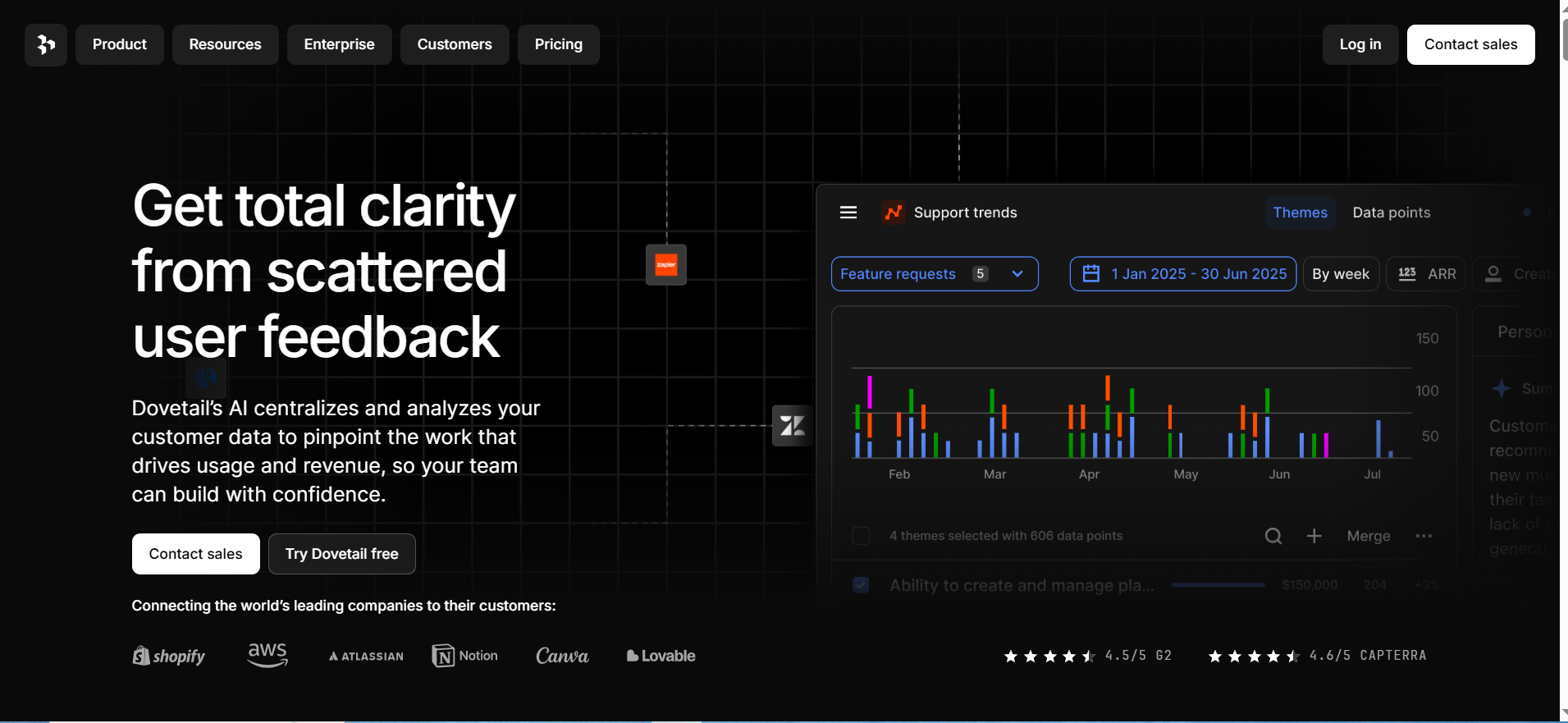Switch to the Data points tab
Viewport: 1568px width, 723px height.
point(1392,213)
